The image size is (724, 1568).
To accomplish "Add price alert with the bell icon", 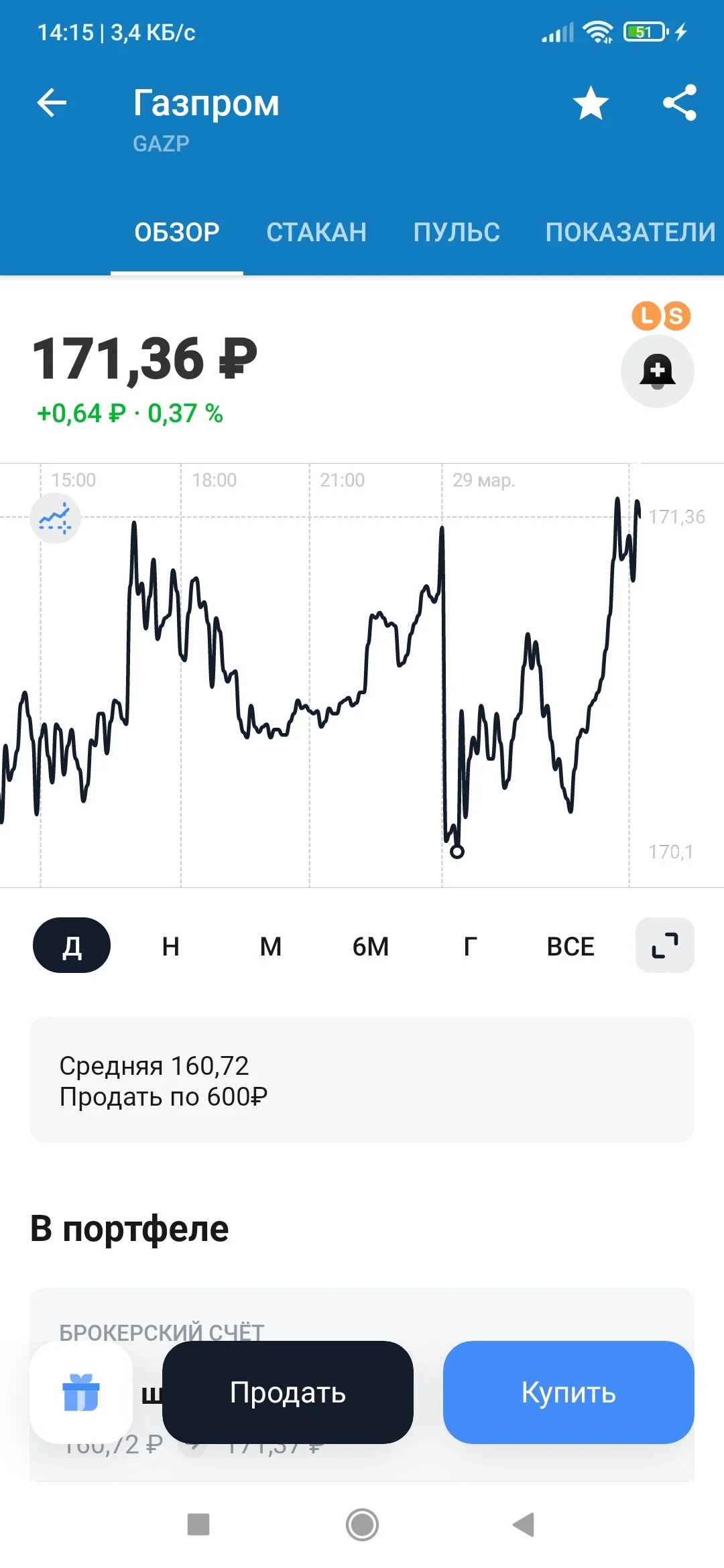I will coord(658,371).
